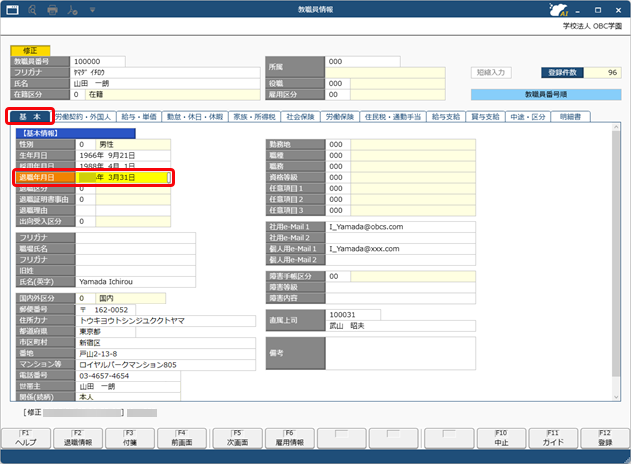Click the F5 次画面 button
631x464 pixels.
pos(237,438)
